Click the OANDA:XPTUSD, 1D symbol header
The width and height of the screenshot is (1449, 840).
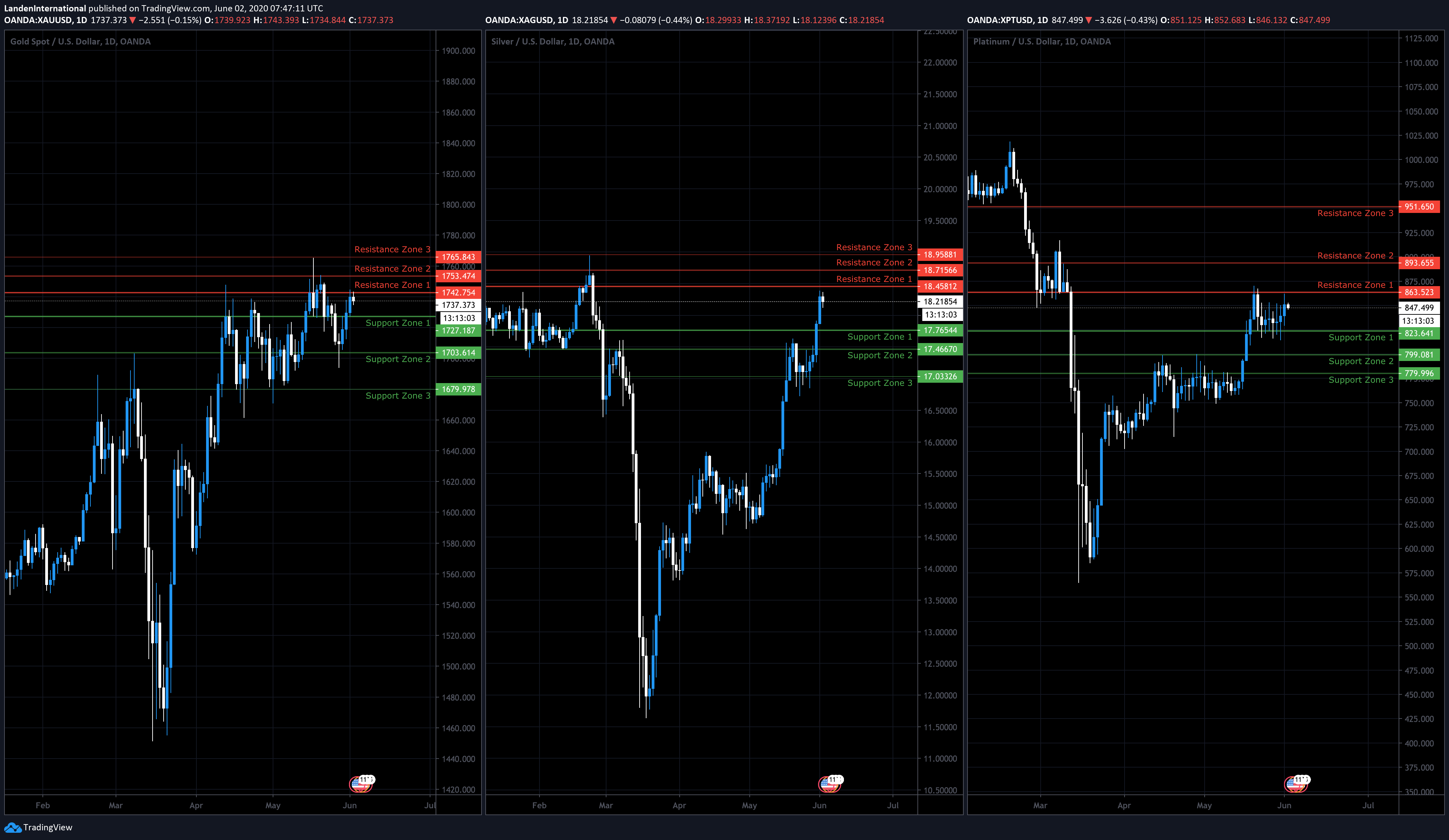coord(1008,20)
